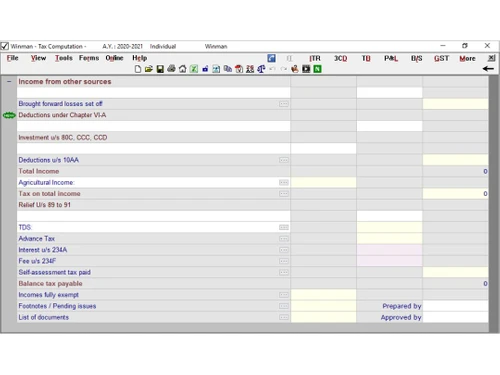The width and height of the screenshot is (500, 375).
Task: Click the blue lock icon
Action: pos(205,69)
